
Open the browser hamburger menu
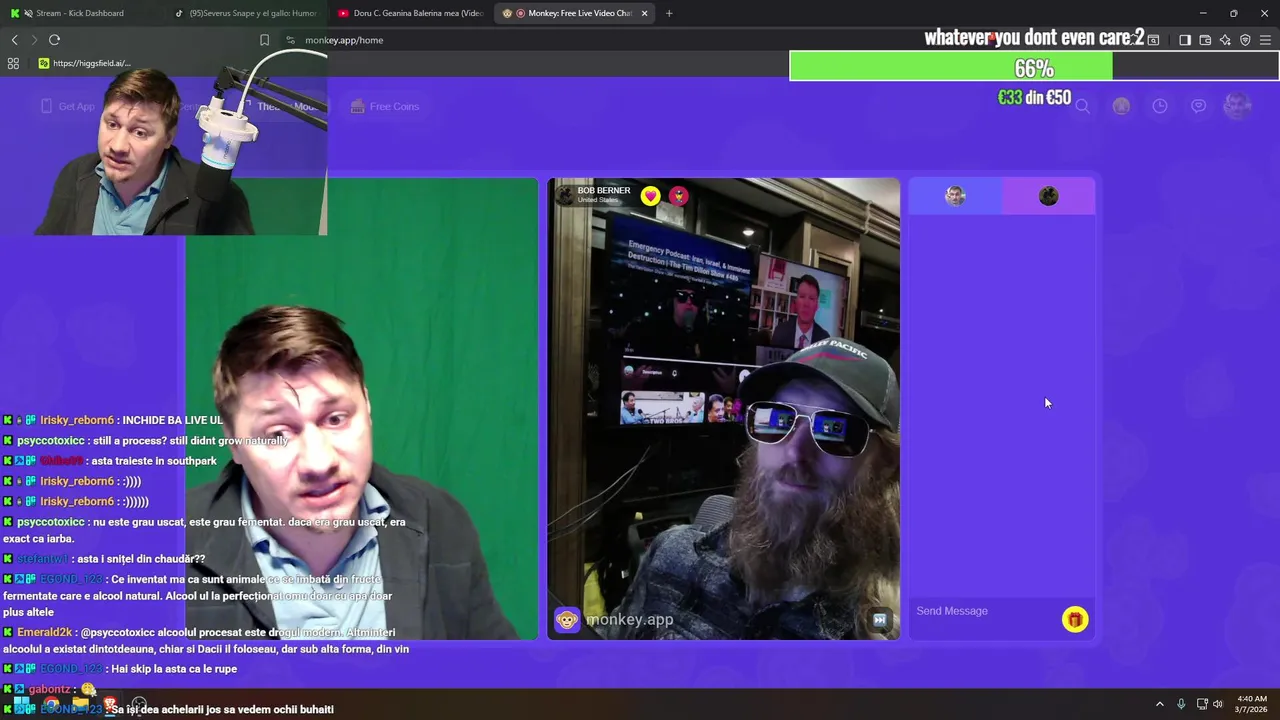[1265, 40]
